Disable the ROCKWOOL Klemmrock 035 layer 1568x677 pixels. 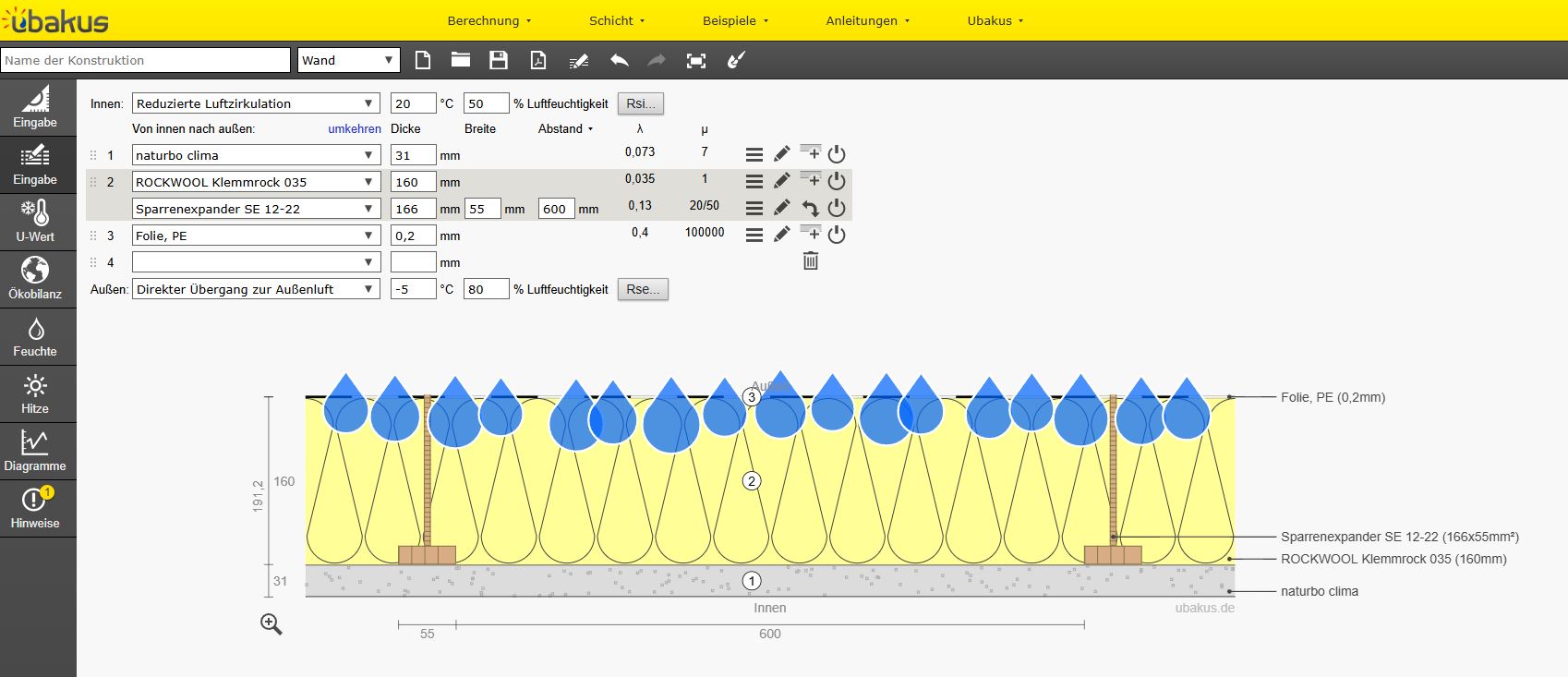(837, 181)
